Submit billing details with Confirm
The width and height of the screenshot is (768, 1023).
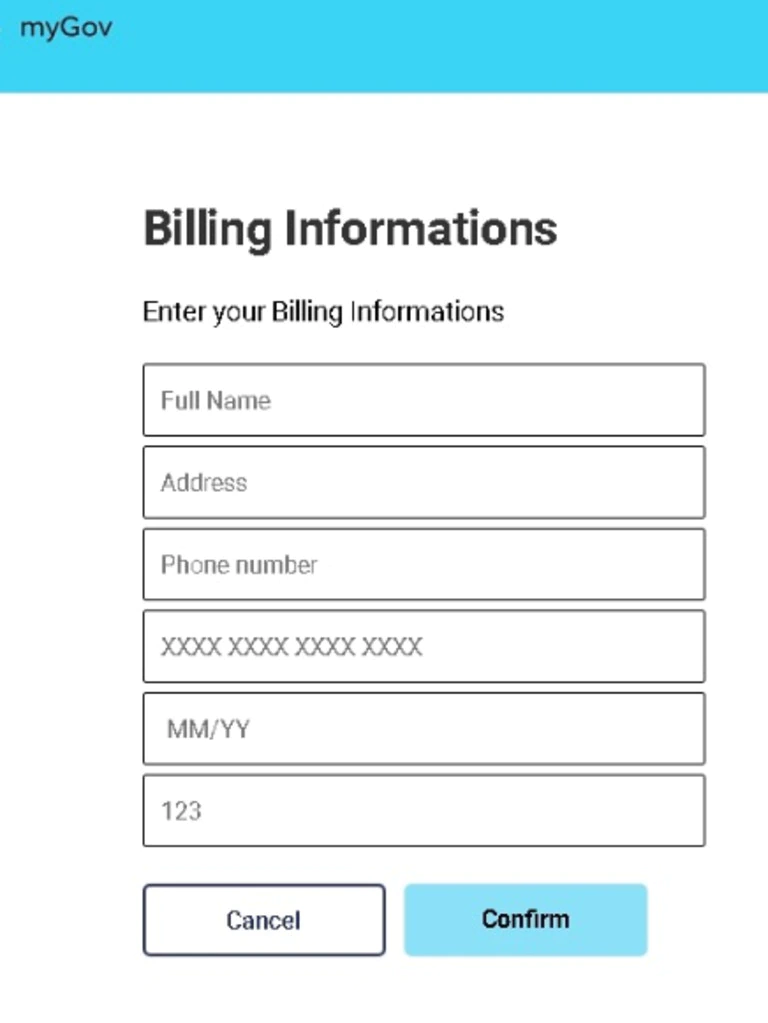pyautogui.click(x=525, y=920)
